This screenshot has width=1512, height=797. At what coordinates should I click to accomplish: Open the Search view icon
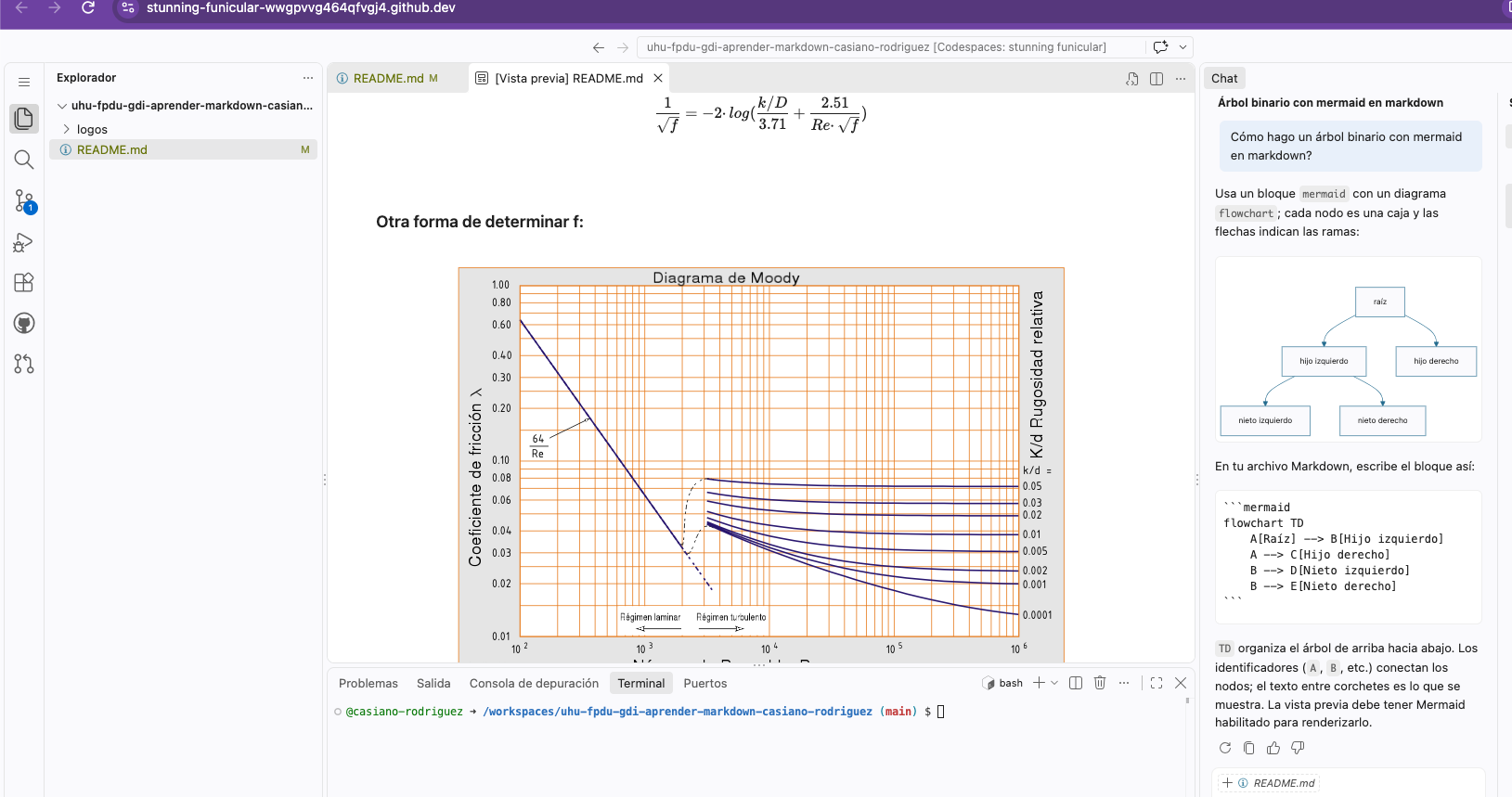point(24,160)
